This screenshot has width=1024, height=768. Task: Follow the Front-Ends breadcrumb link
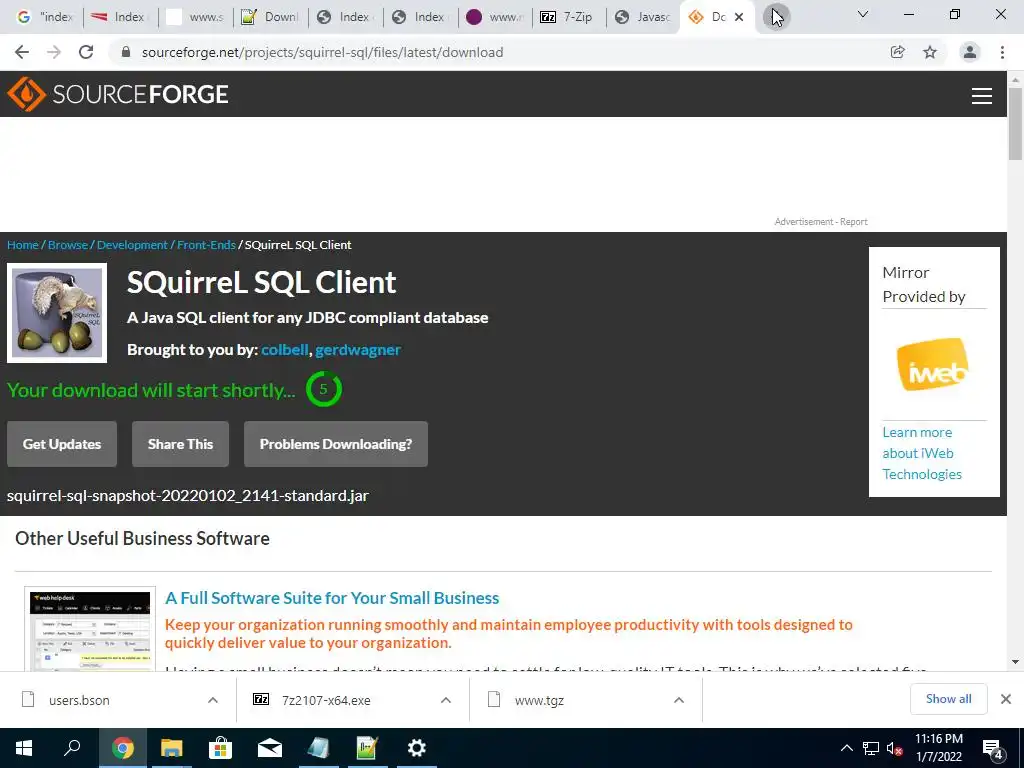tap(206, 245)
